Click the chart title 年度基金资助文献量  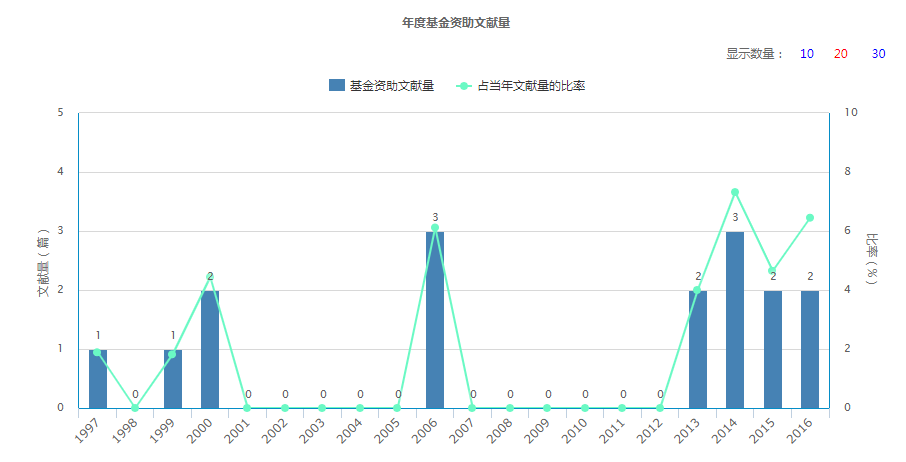[x=456, y=23]
